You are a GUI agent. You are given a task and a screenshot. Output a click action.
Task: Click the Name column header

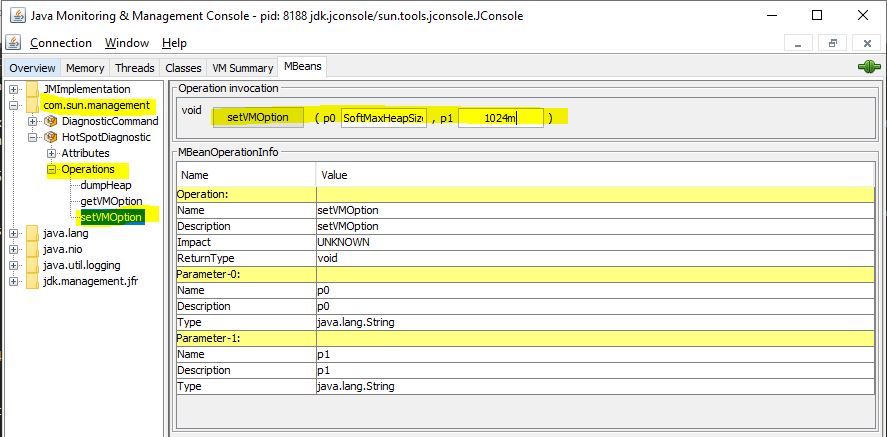pos(246,175)
